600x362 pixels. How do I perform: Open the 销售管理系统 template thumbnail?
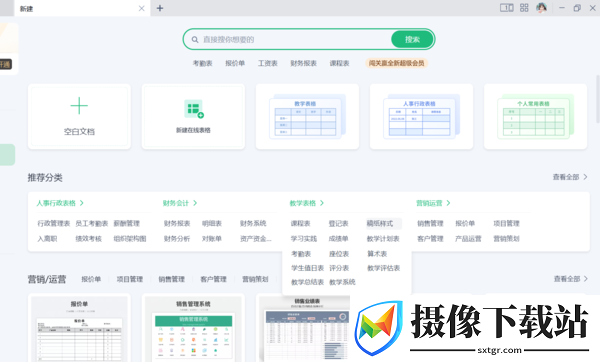coord(193,328)
